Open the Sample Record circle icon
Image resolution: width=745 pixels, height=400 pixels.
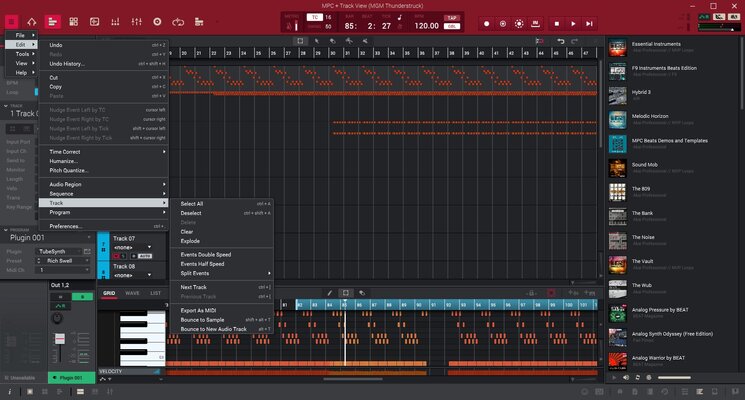[157, 22]
